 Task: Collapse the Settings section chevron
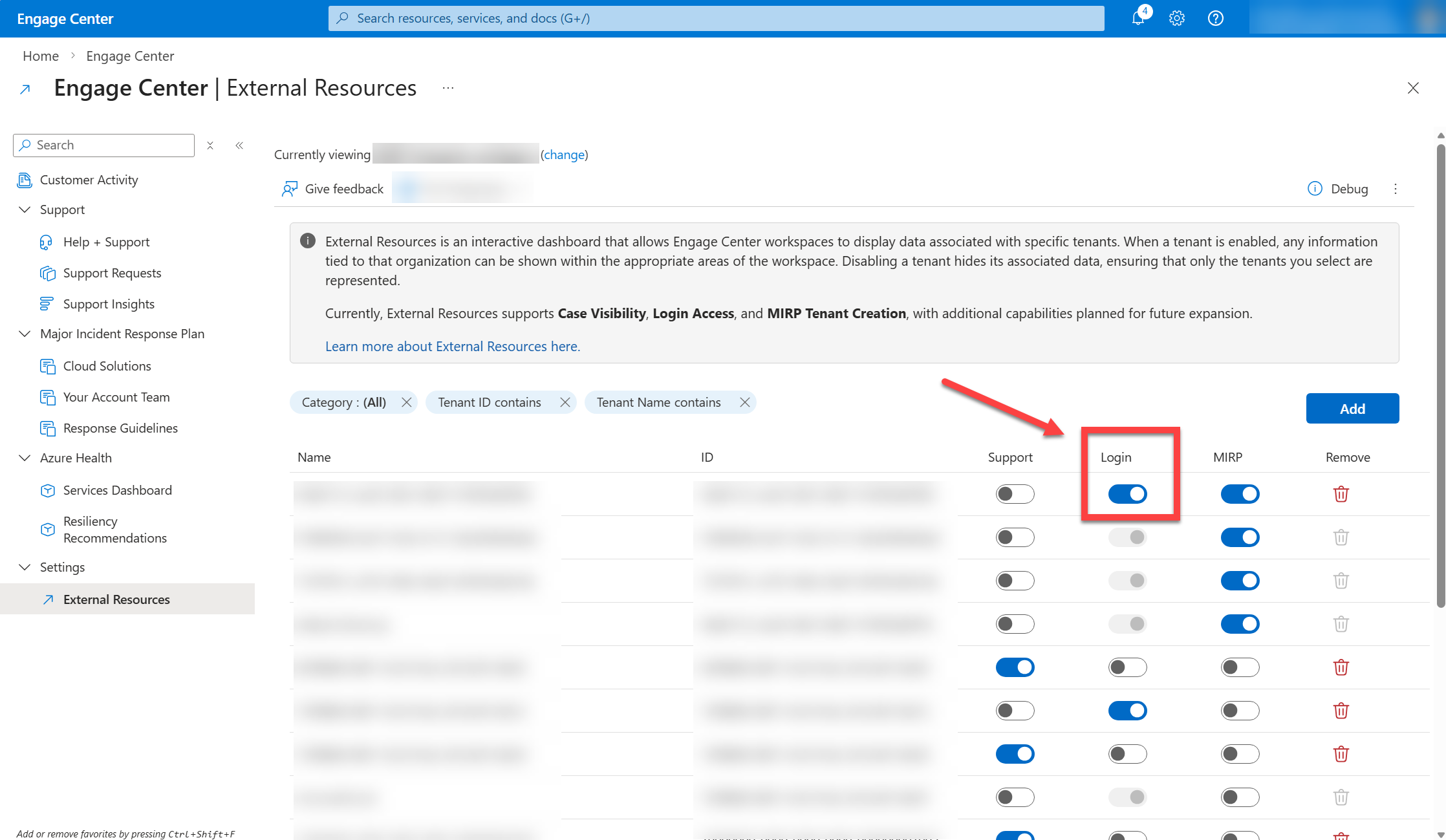[25, 567]
